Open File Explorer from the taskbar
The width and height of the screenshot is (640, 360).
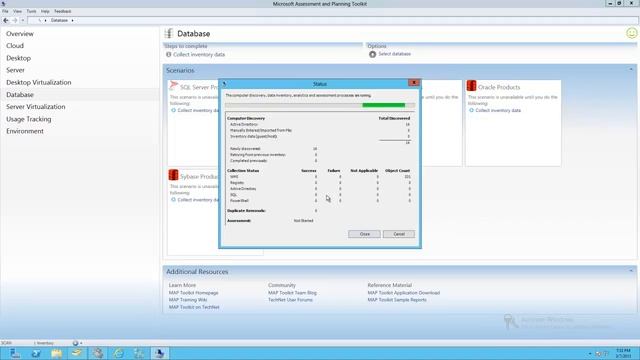(x=56, y=353)
